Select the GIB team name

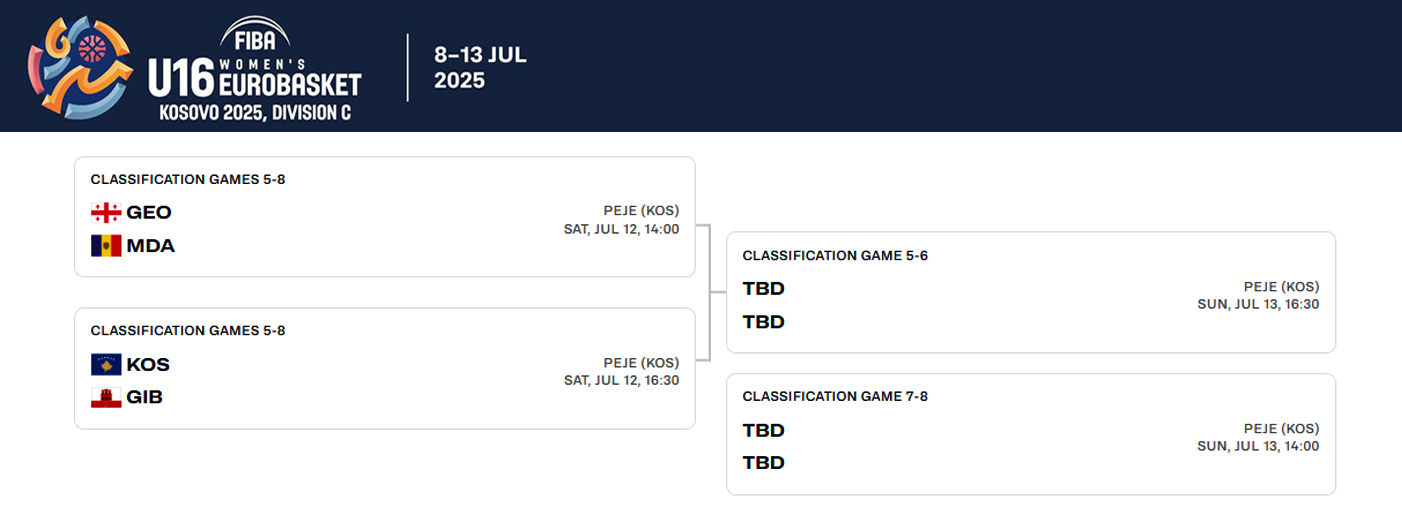(x=145, y=397)
